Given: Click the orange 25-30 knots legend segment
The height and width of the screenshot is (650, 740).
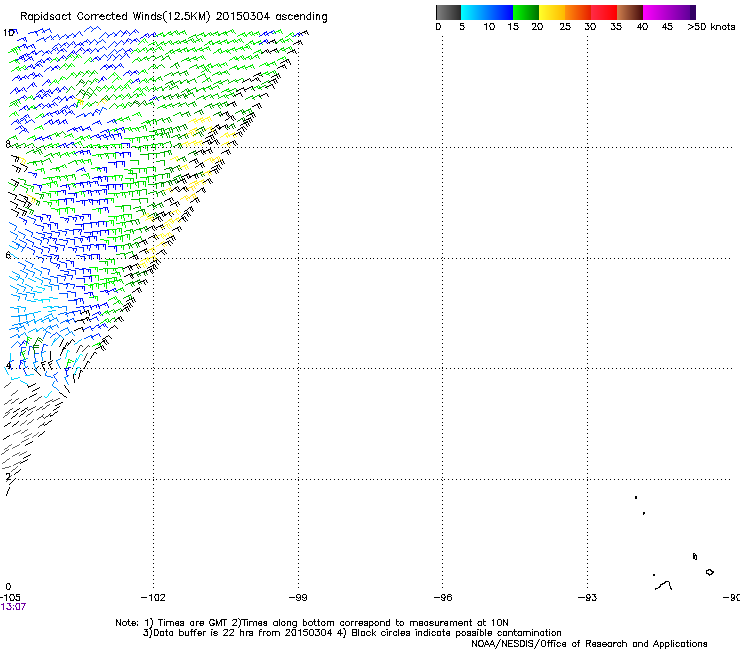Looking at the screenshot, I should 578,12.
